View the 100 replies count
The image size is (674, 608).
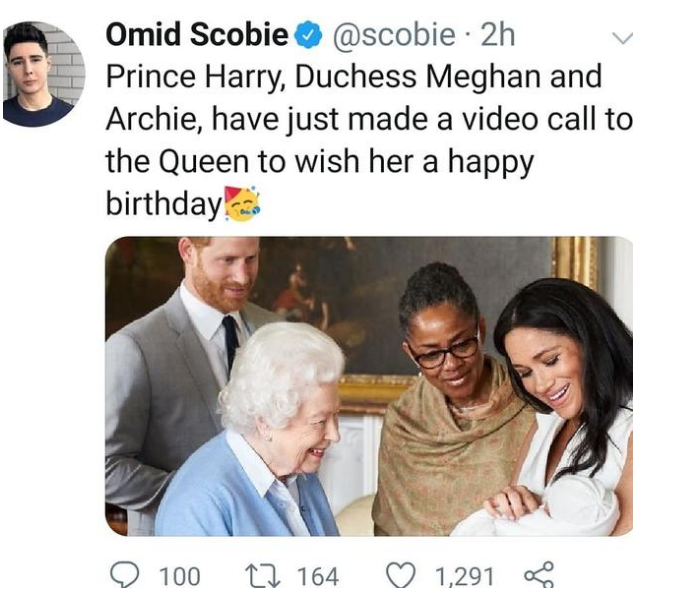[x=180, y=577]
